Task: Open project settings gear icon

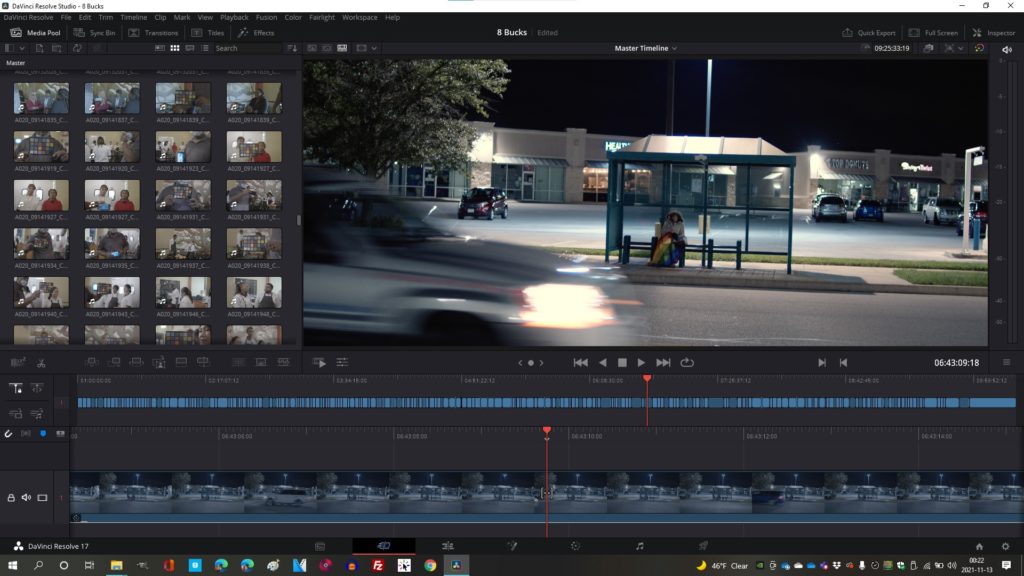Action: click(1005, 546)
